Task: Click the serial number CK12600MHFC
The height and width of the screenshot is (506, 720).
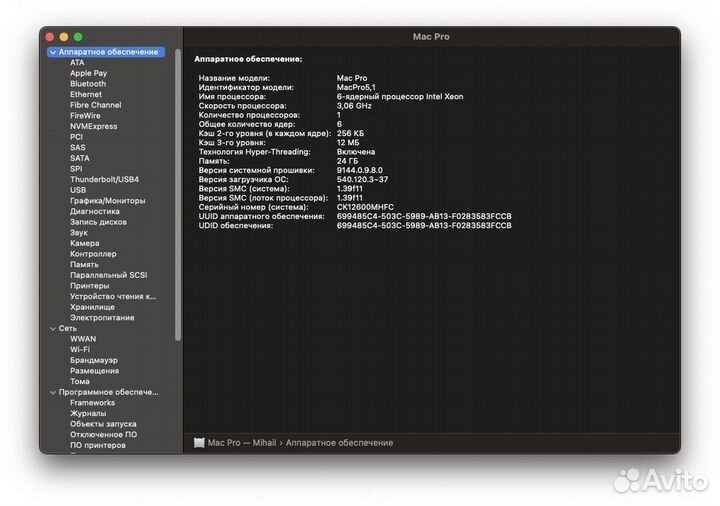Action: click(x=365, y=208)
